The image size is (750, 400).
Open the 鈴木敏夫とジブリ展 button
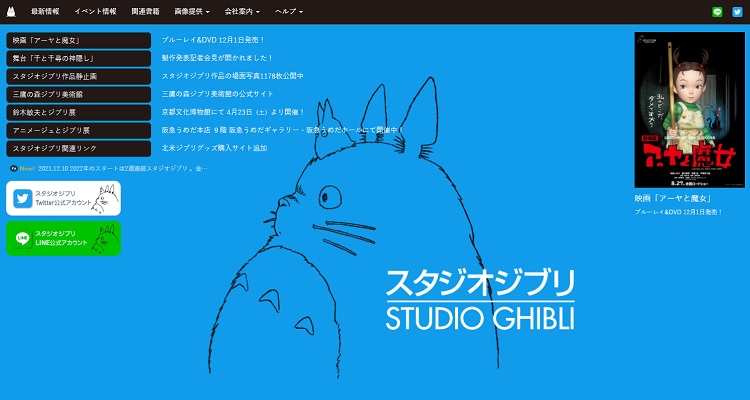coord(78,112)
